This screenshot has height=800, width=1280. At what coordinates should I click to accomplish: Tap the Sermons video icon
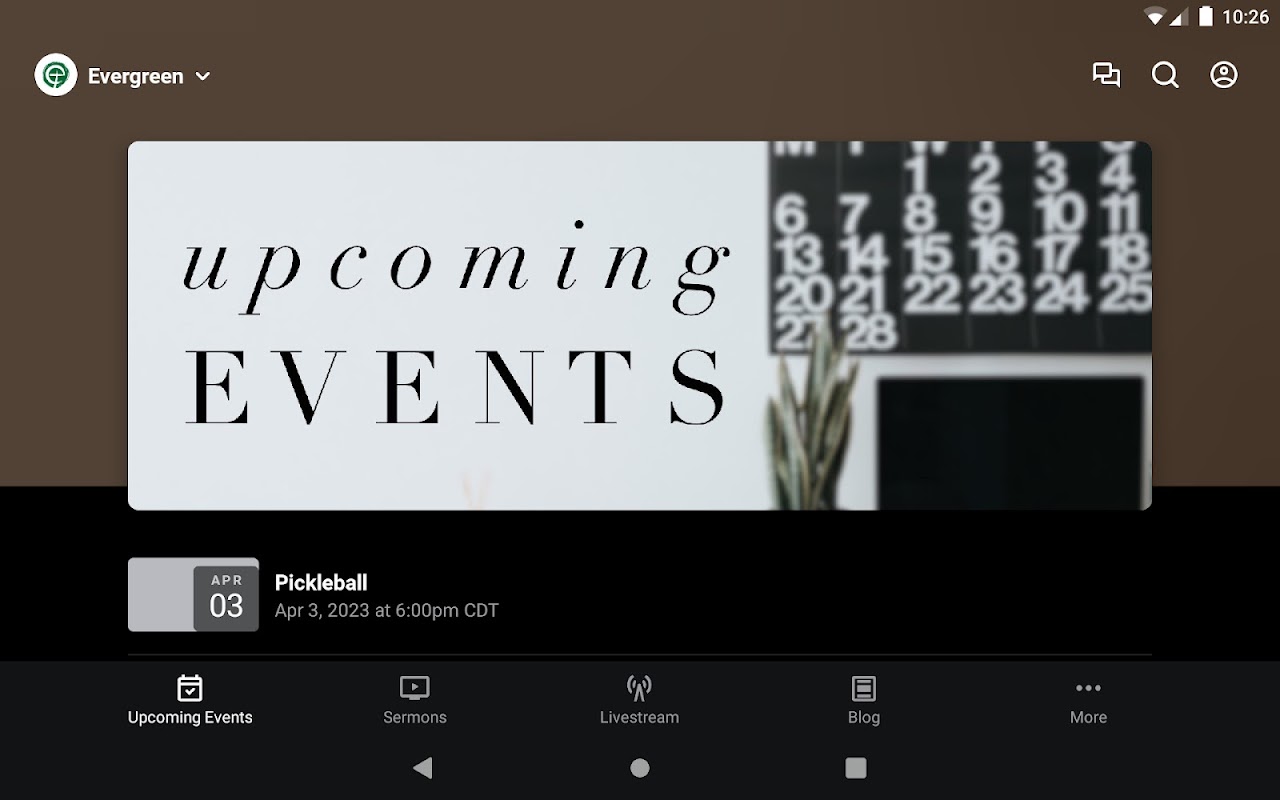click(x=414, y=688)
